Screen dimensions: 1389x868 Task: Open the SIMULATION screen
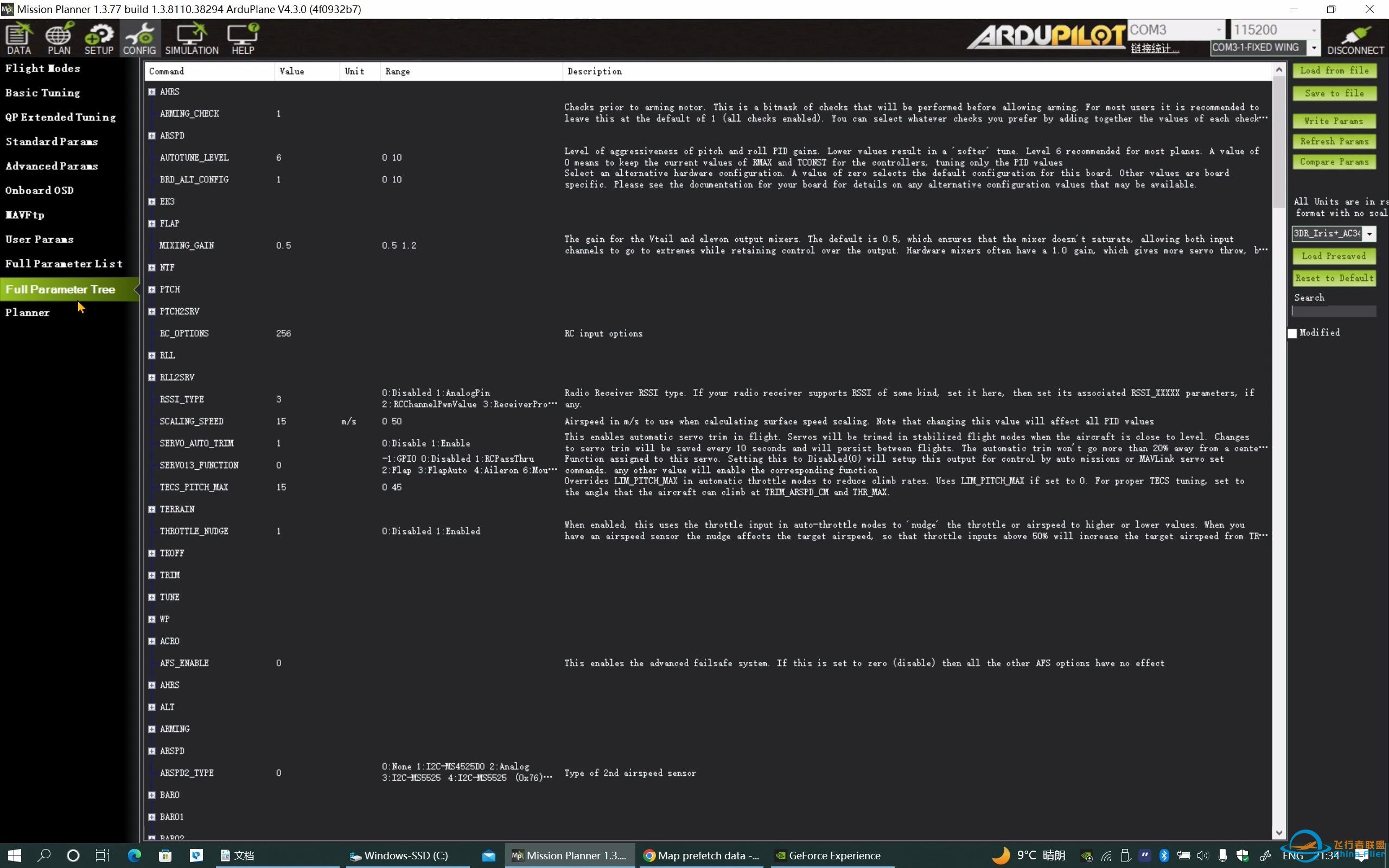tap(192, 39)
